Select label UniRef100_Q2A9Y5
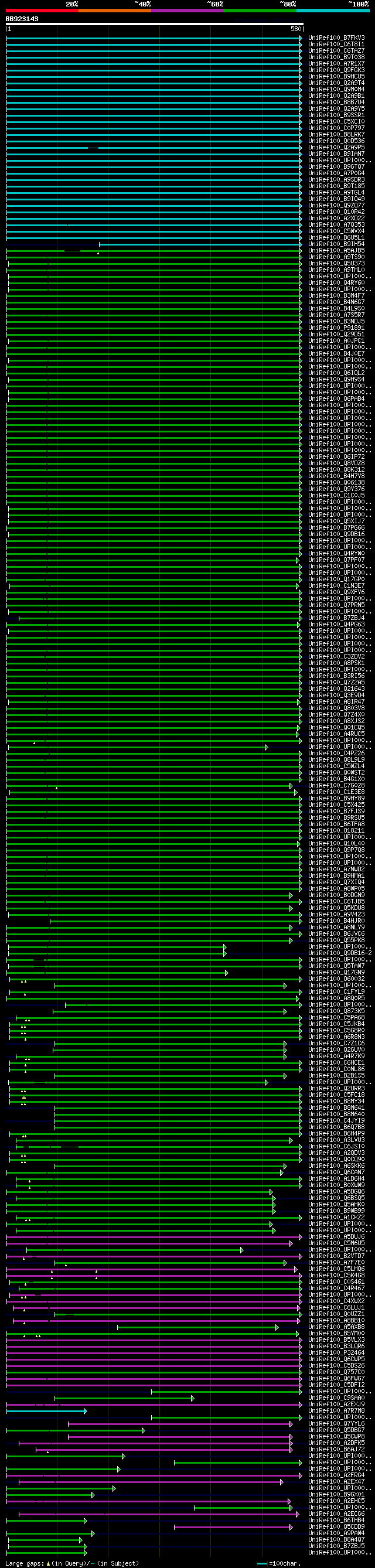This screenshot has height=1568, width=375. [x=337, y=109]
